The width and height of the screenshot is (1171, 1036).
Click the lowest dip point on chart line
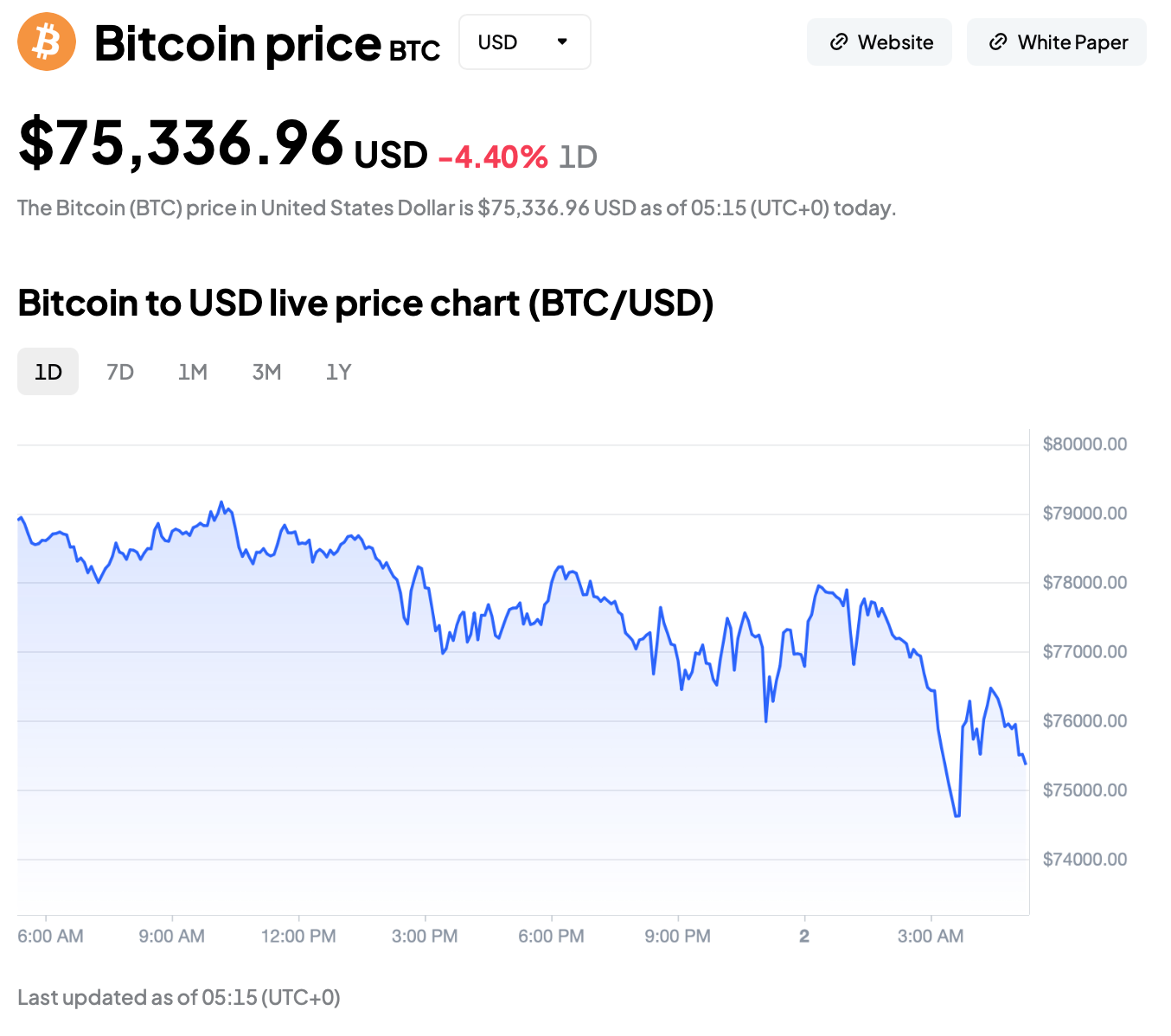[x=957, y=815]
